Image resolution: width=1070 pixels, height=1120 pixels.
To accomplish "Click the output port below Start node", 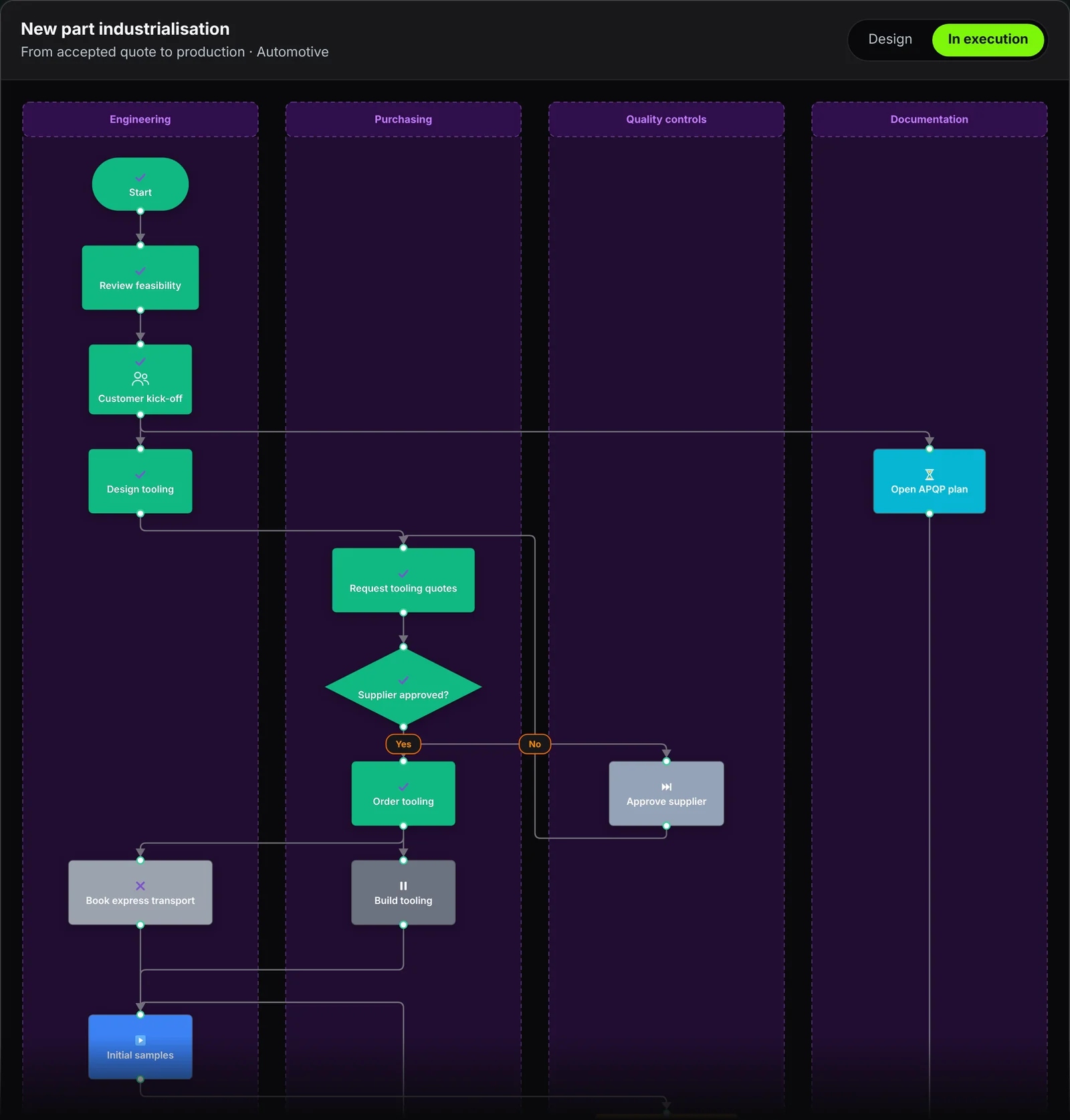I will [140, 211].
